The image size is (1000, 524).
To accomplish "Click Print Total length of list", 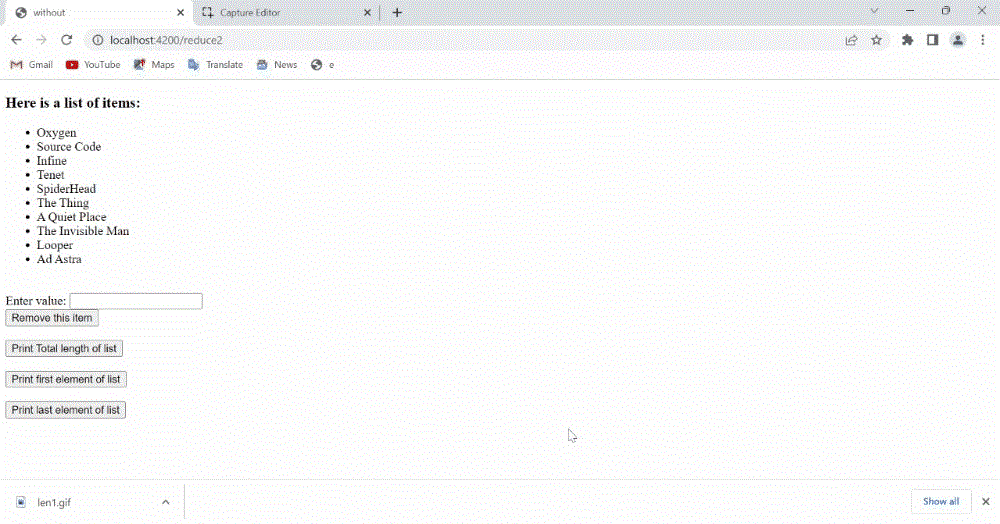I will pyautogui.click(x=64, y=349).
